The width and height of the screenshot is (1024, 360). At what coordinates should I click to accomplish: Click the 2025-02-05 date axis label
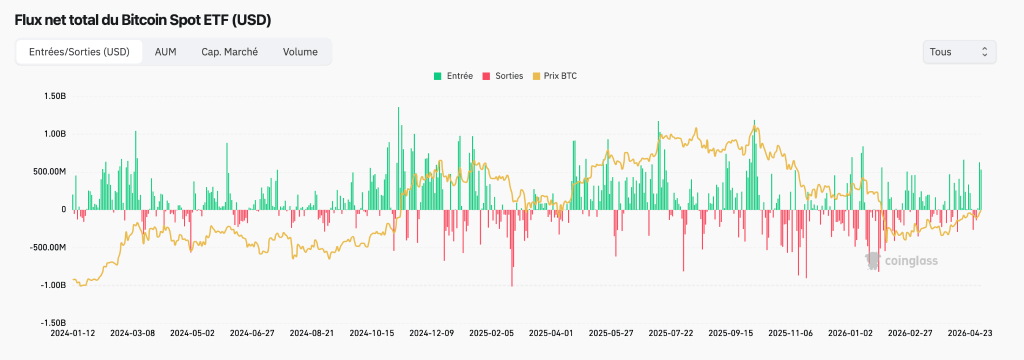coord(490,332)
